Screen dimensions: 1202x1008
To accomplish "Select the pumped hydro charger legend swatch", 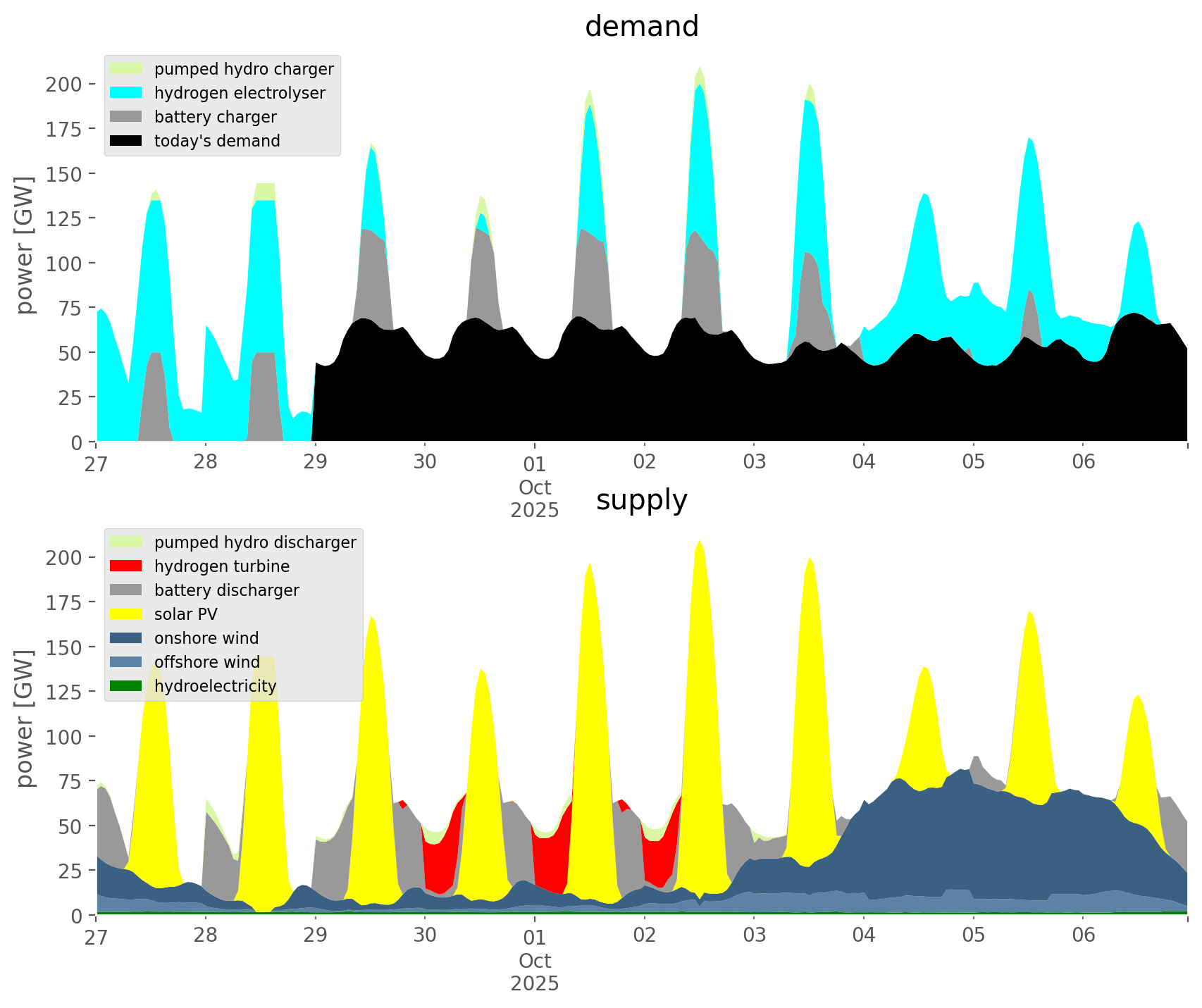I will tap(126, 69).
